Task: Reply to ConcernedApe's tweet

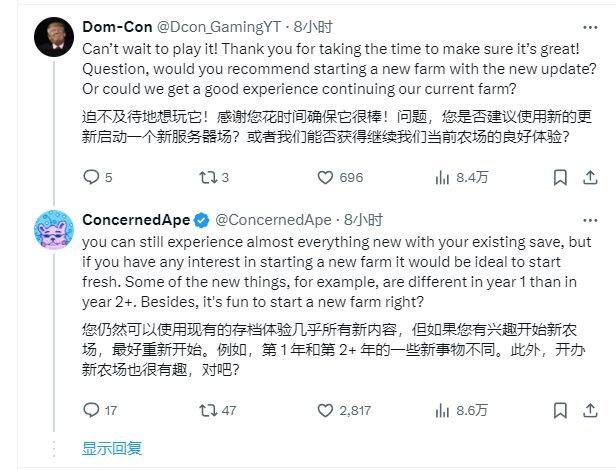Action: [x=92, y=410]
